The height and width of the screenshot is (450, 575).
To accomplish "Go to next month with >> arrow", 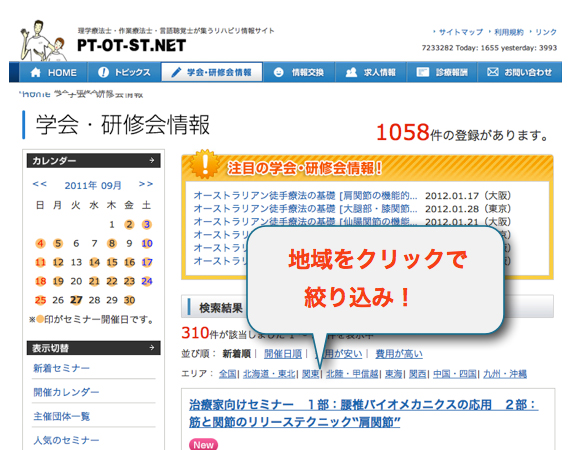I will 146,184.
